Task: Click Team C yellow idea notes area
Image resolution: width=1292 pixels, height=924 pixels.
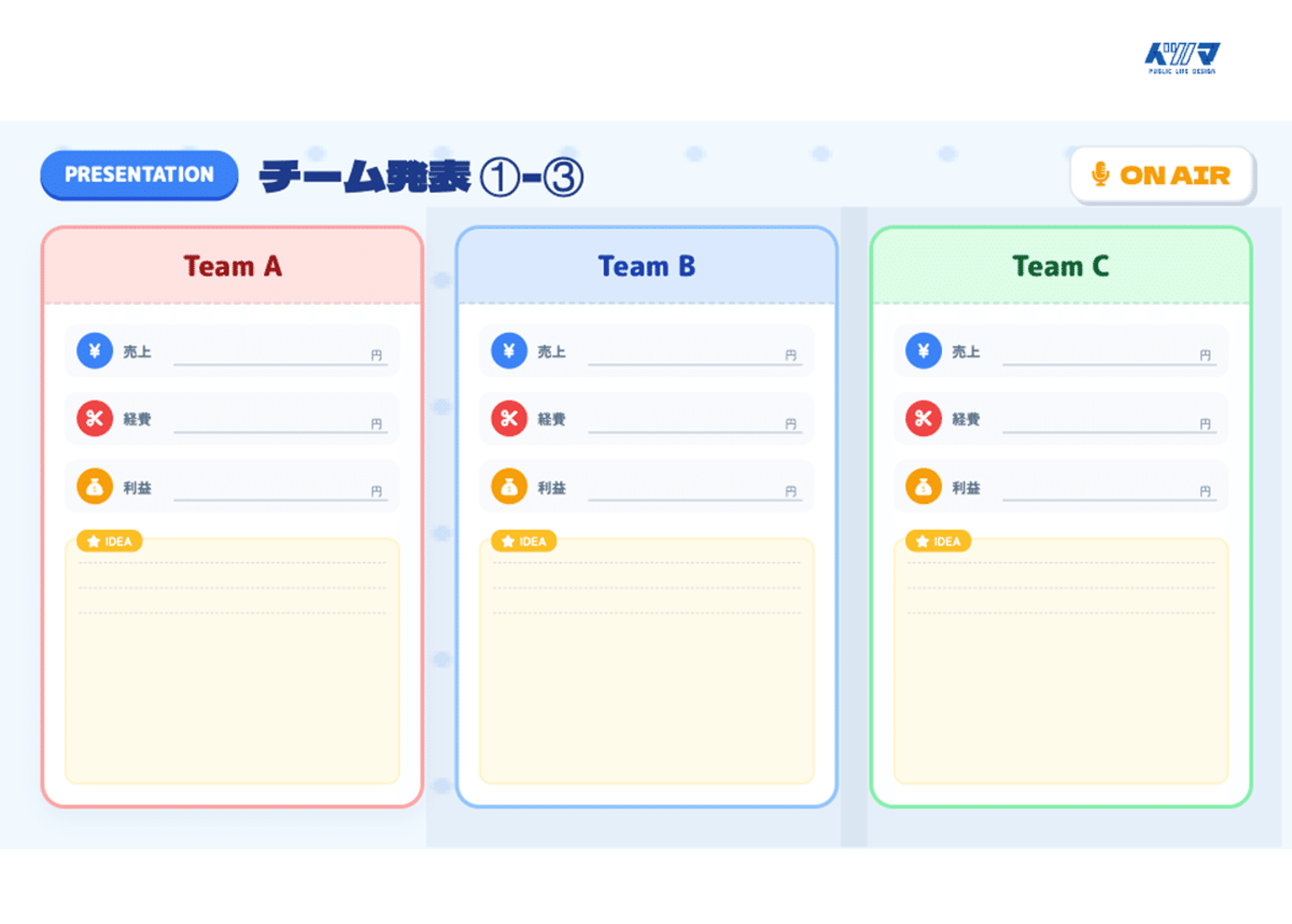Action: (1061, 682)
